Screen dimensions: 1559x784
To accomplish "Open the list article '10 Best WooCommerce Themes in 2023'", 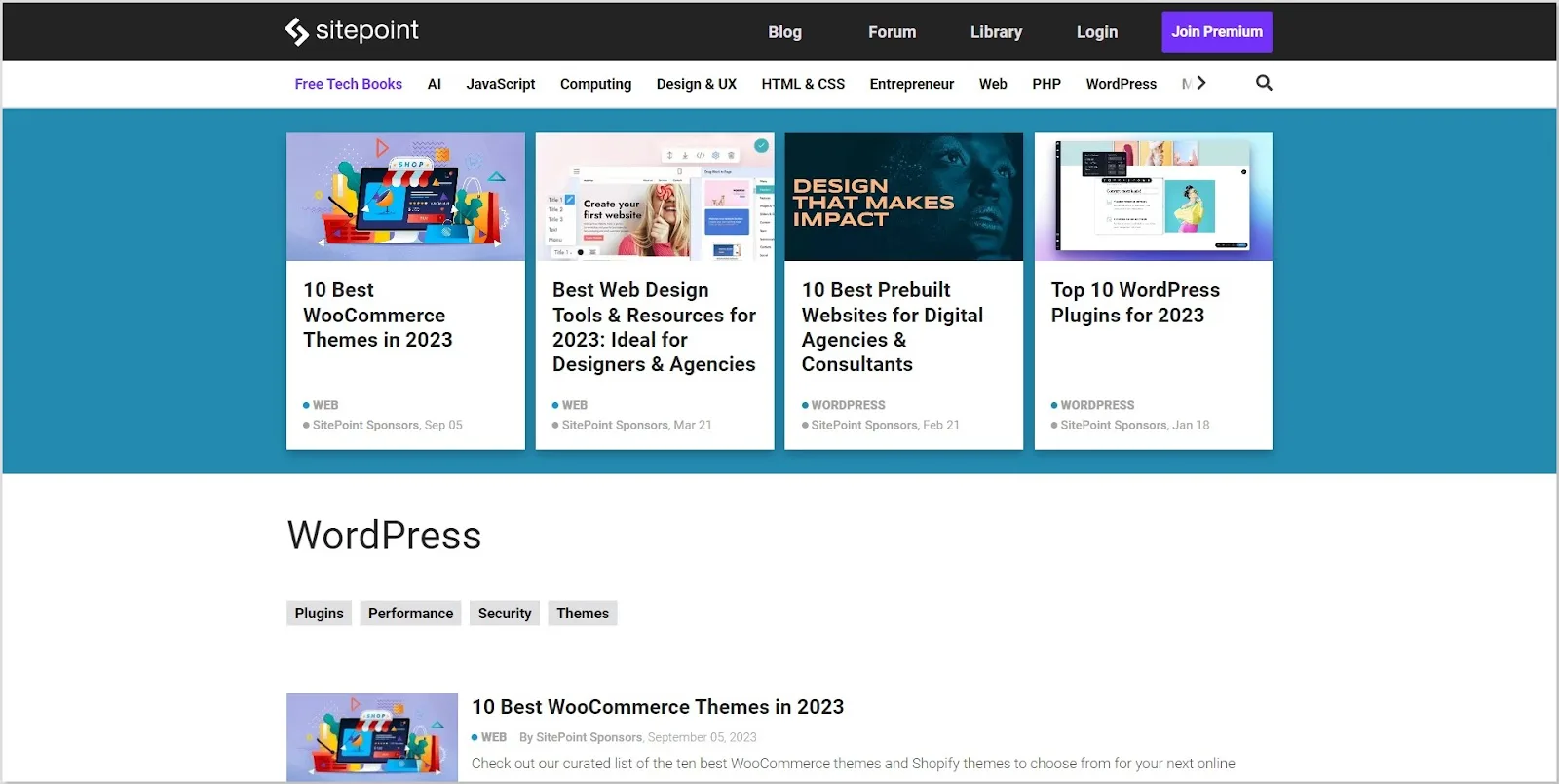I will point(658,707).
